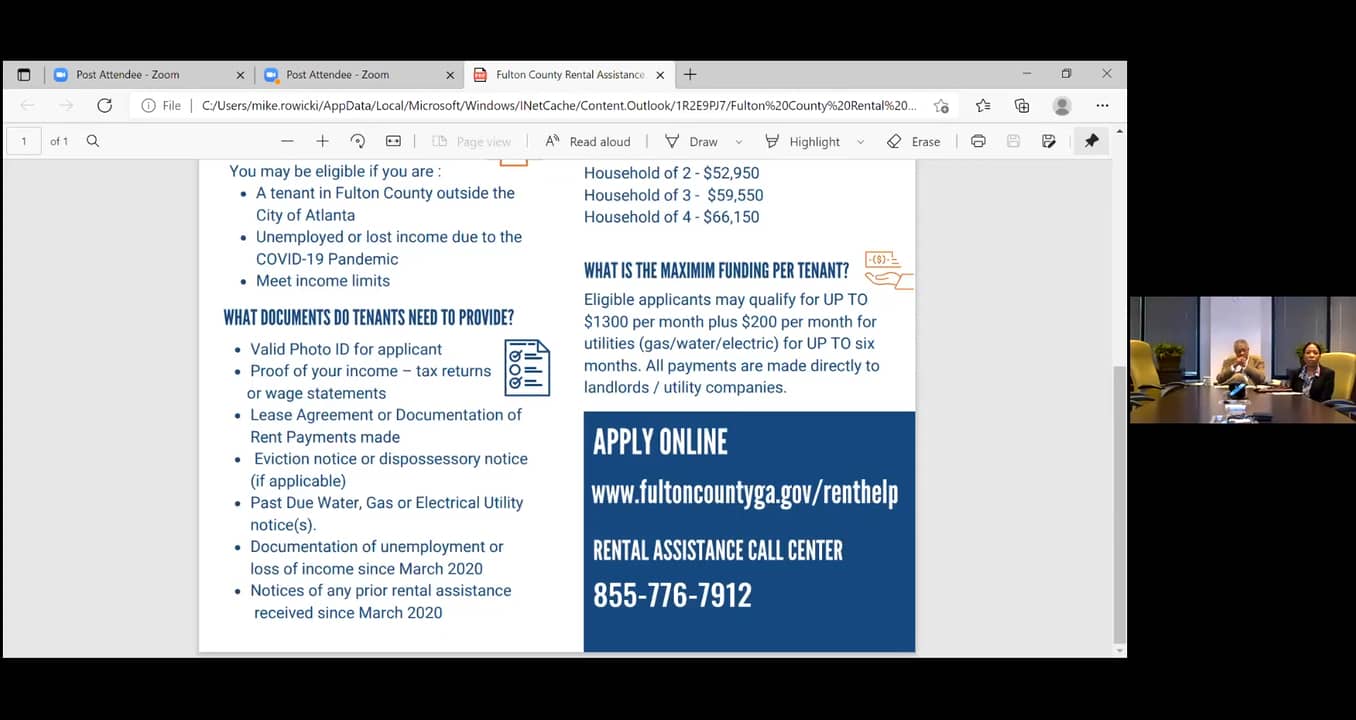Open the browser profile avatar

1062,105
